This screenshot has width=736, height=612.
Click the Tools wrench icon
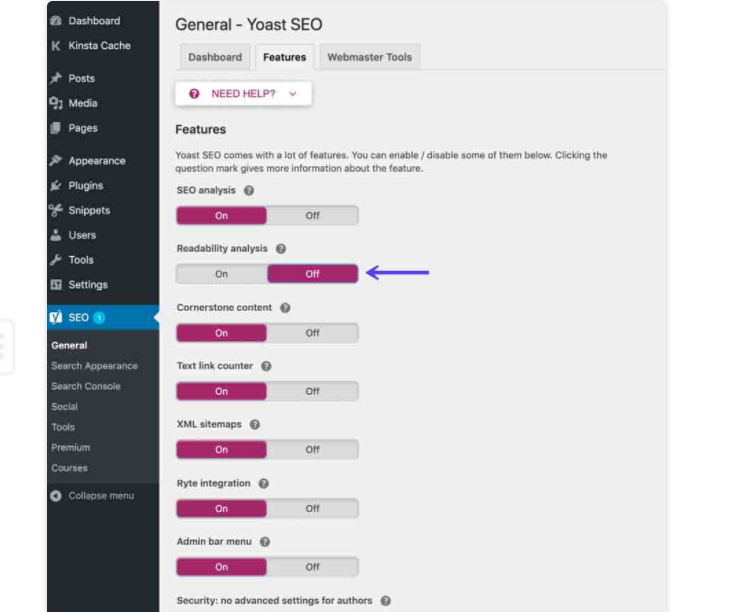[x=56, y=260]
